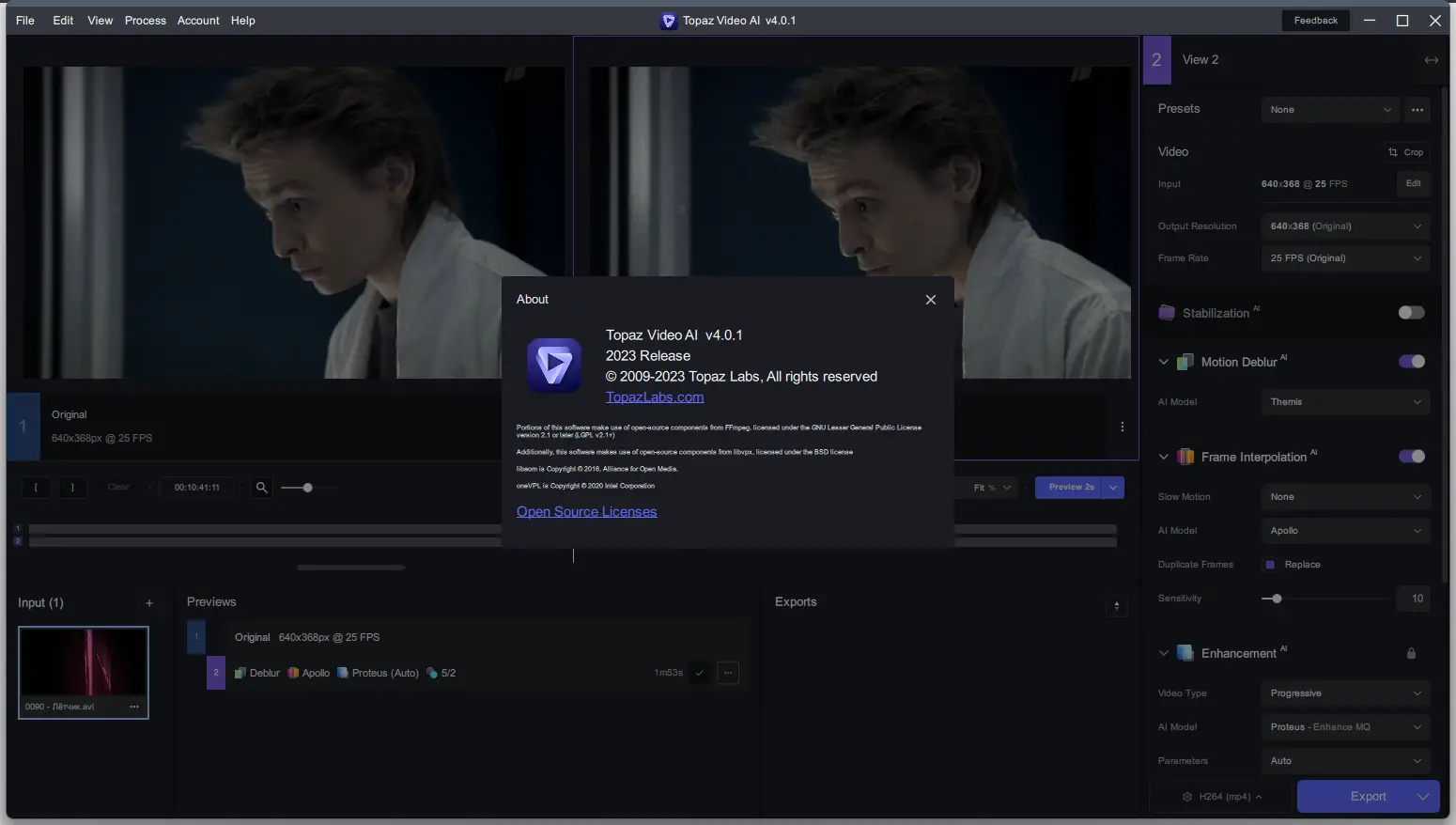1456x825 pixels.
Task: Open the Account menu
Action: [x=198, y=21]
